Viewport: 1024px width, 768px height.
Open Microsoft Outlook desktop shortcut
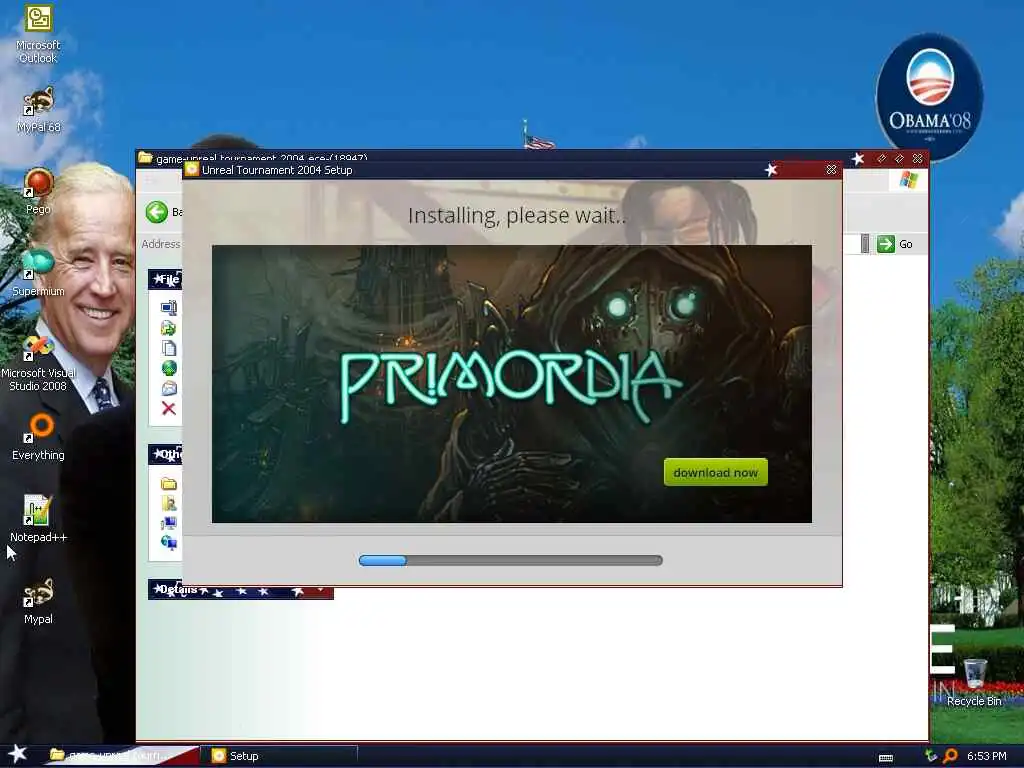pos(38,34)
